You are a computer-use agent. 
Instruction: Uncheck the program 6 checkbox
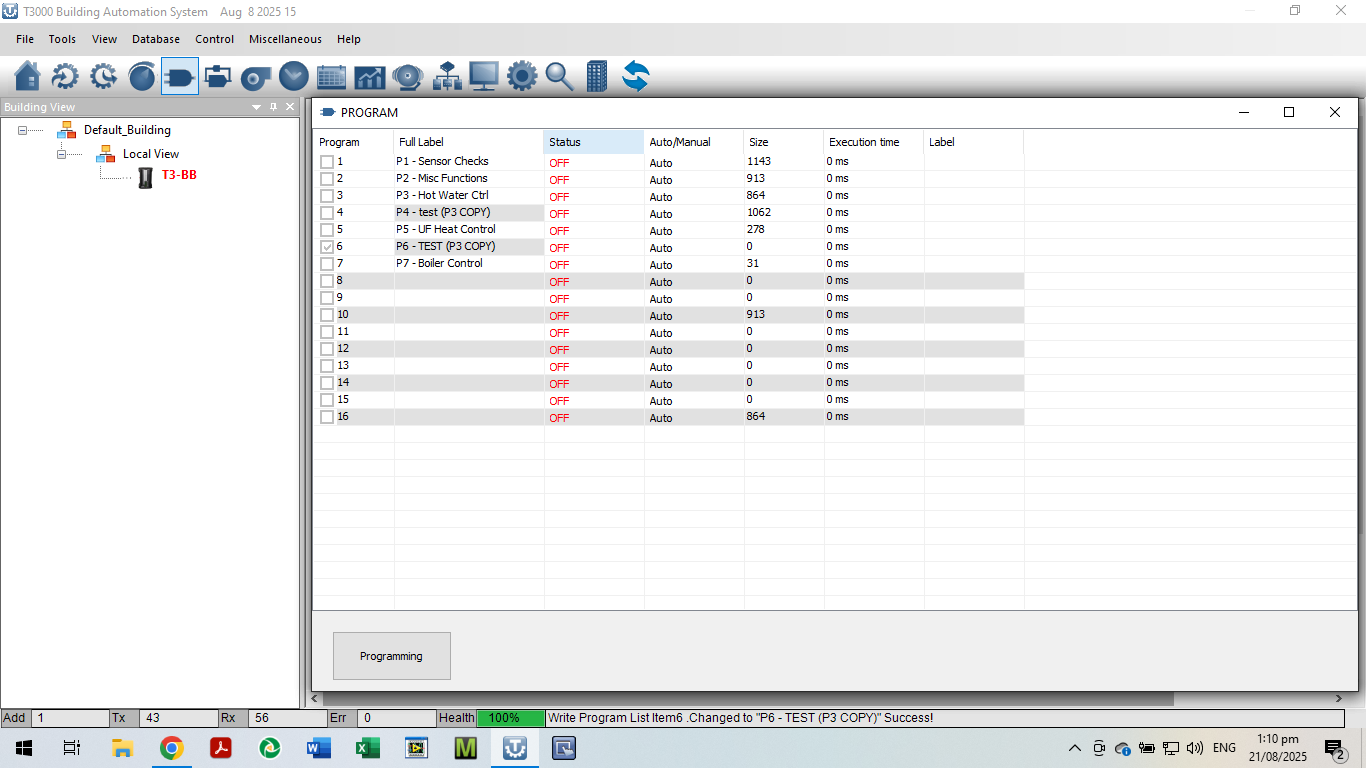coord(327,247)
